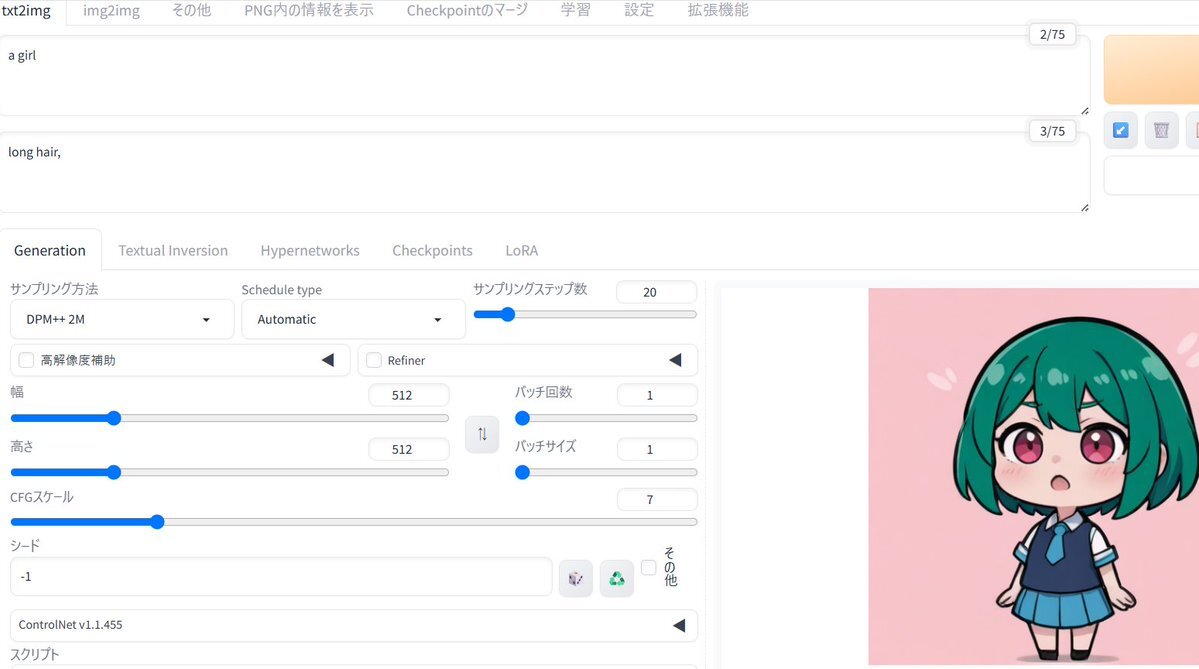This screenshot has width=1199, height=669.
Task: Click the シード seed input field
Action: [x=281, y=577]
